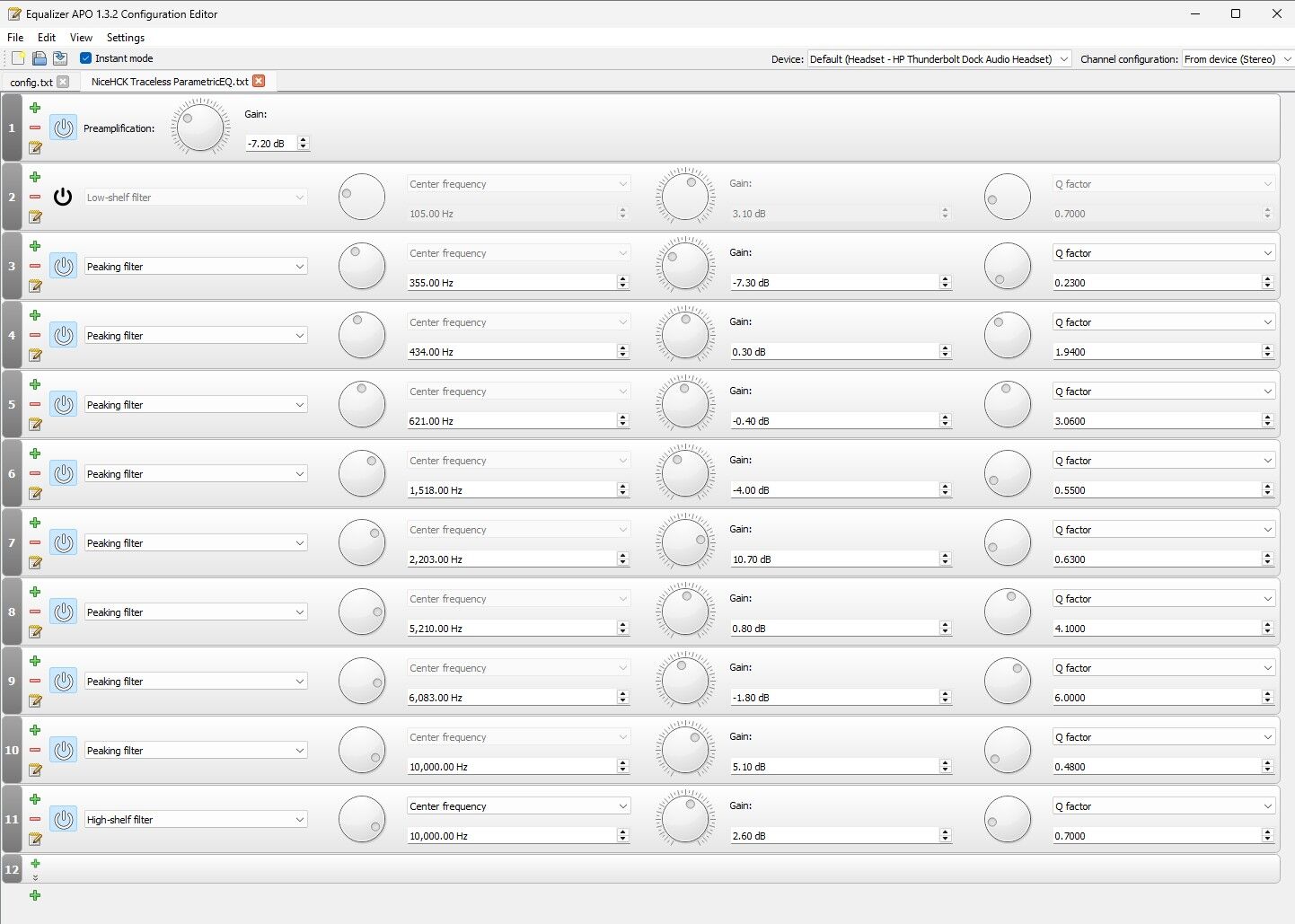Screen dimensions: 1295x924
Task: Switch to the config.txt tab
Action: 31,82
